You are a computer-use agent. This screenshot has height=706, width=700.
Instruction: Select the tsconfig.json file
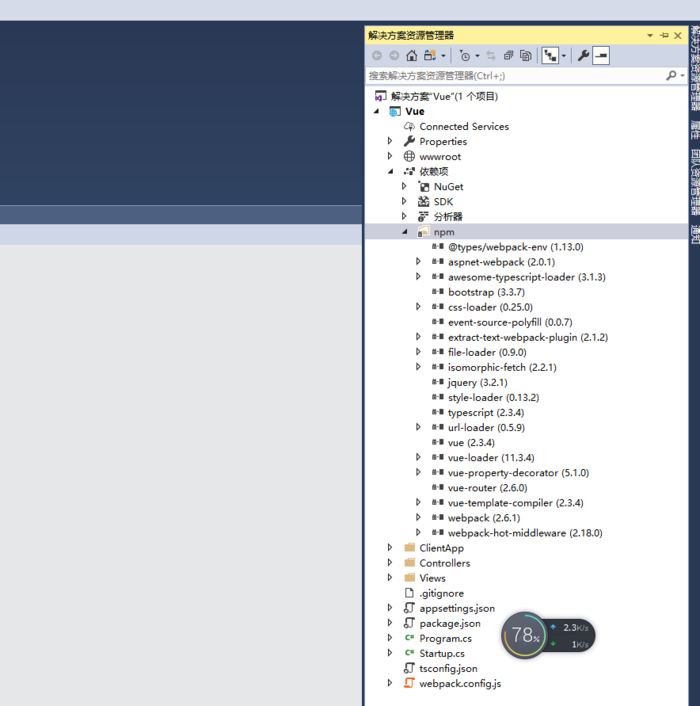[448, 668]
